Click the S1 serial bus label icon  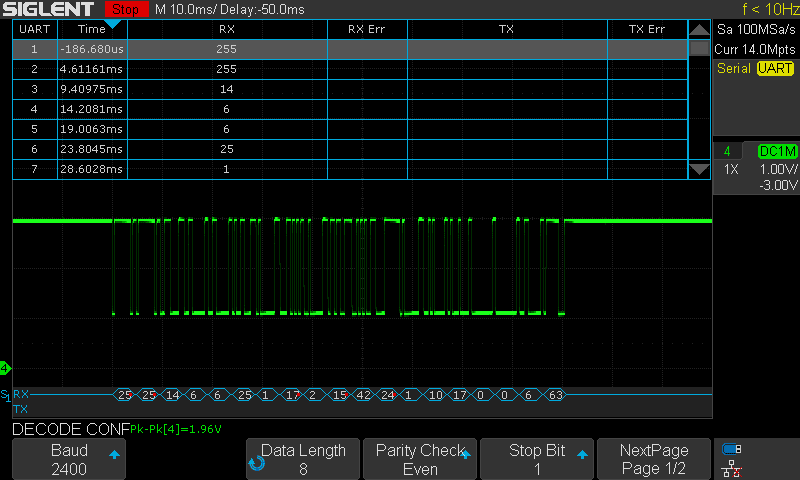(x=6, y=395)
